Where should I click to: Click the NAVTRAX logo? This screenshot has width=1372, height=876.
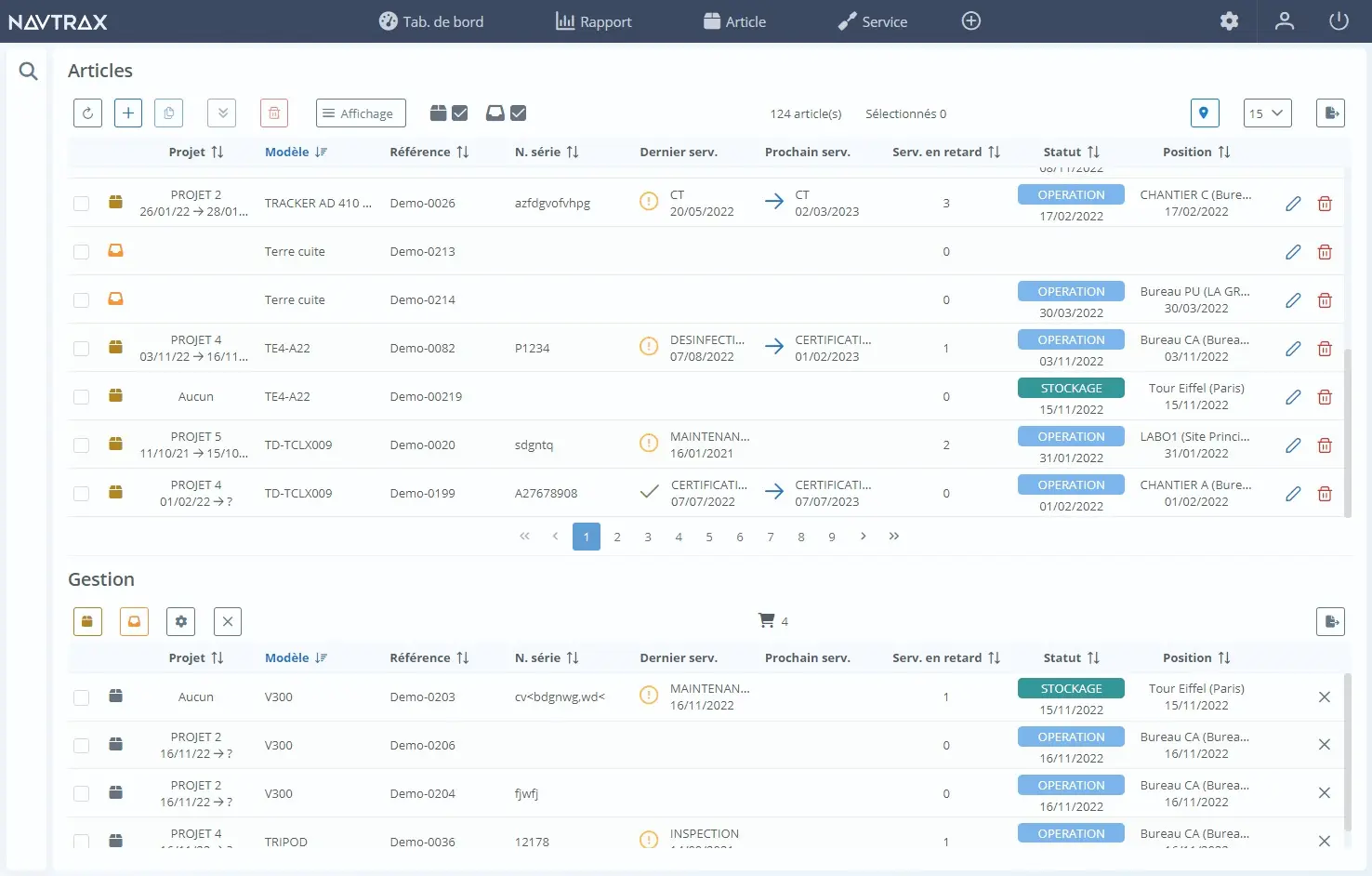(x=58, y=21)
